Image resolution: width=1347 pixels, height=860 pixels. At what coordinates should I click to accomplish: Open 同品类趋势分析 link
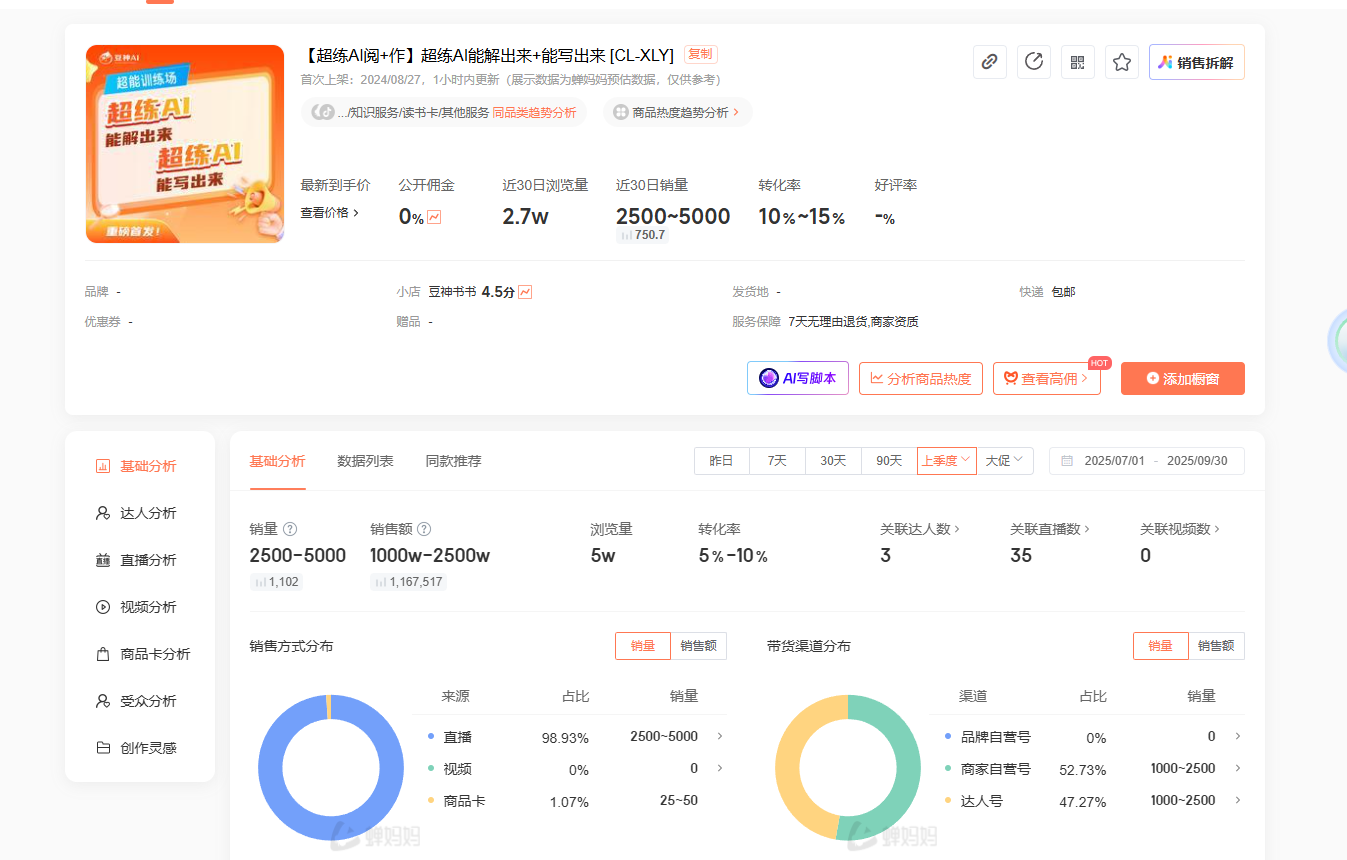pos(535,113)
